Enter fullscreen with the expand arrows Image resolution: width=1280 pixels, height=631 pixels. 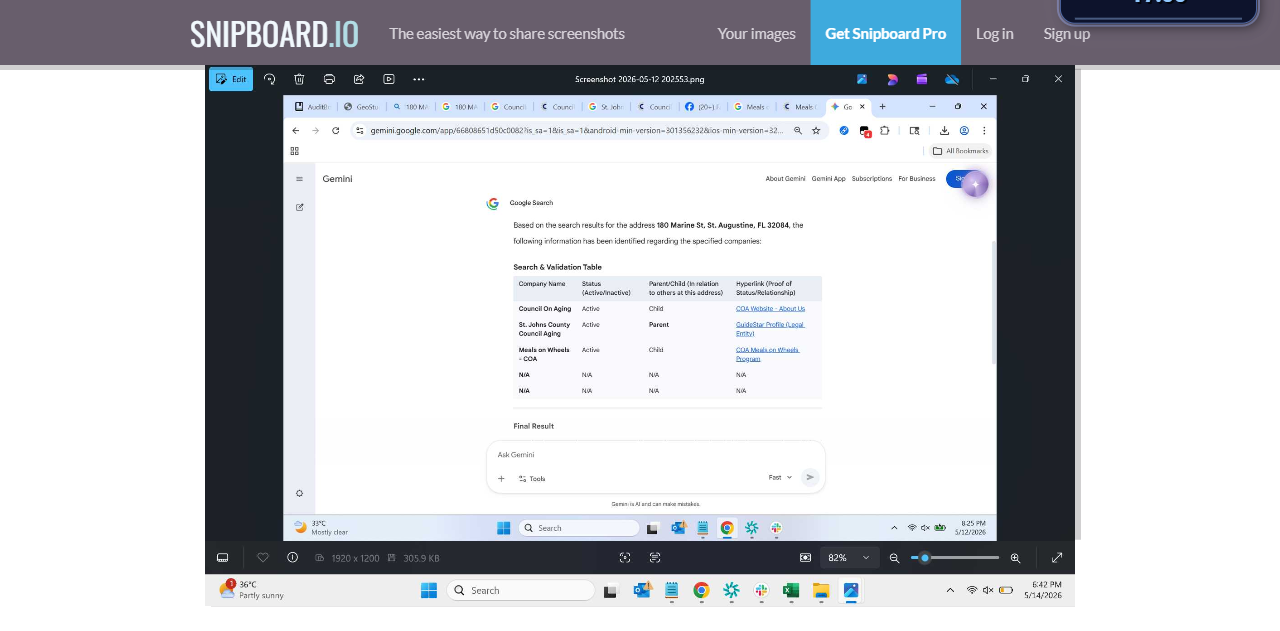[x=1057, y=558]
